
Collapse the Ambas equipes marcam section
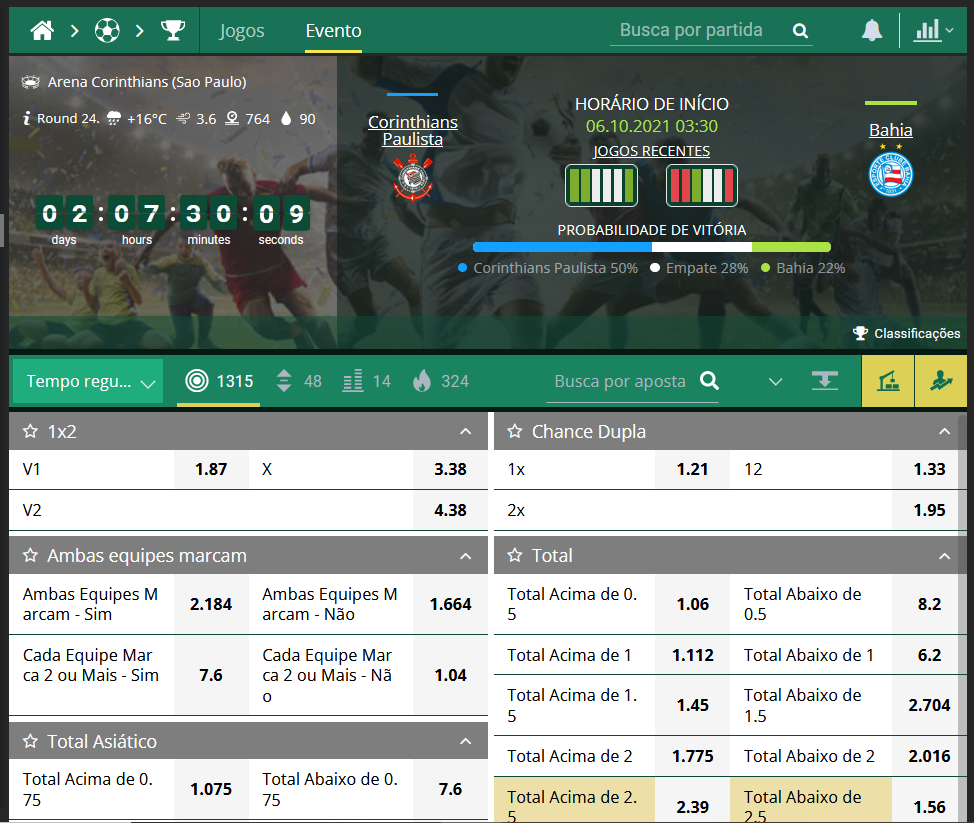(465, 556)
